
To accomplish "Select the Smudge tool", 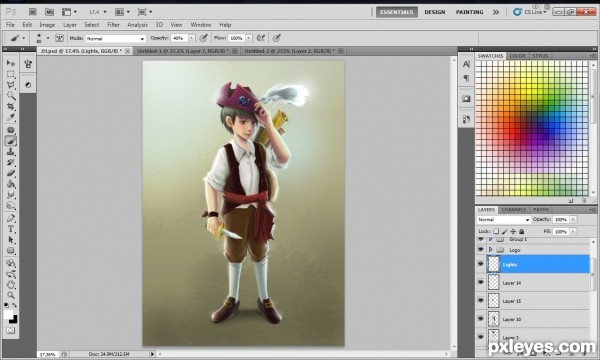I will coord(11,195).
